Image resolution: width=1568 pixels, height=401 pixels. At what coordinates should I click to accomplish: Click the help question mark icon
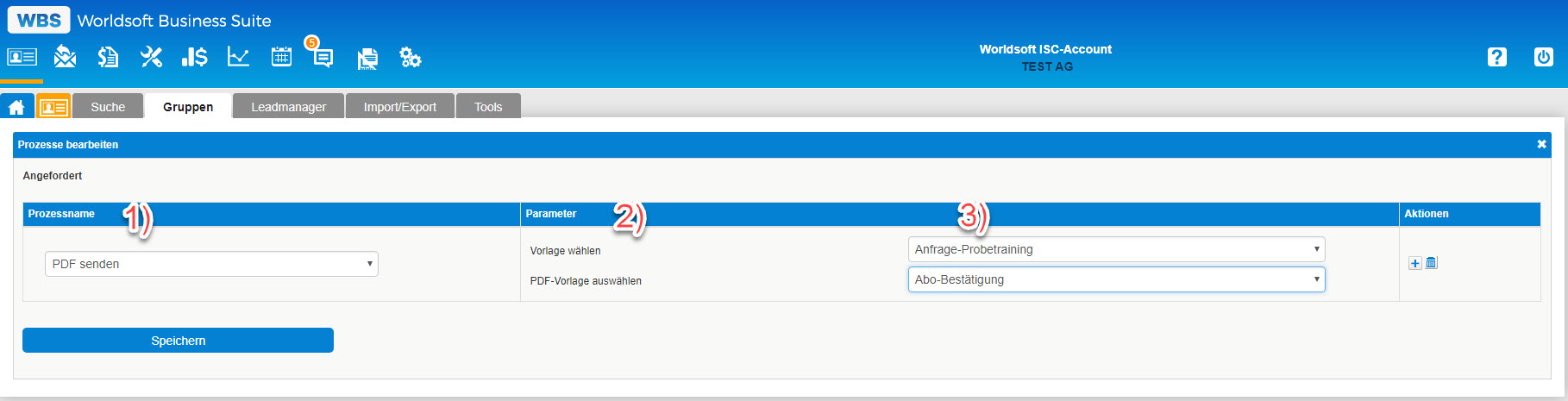pos(1497,57)
